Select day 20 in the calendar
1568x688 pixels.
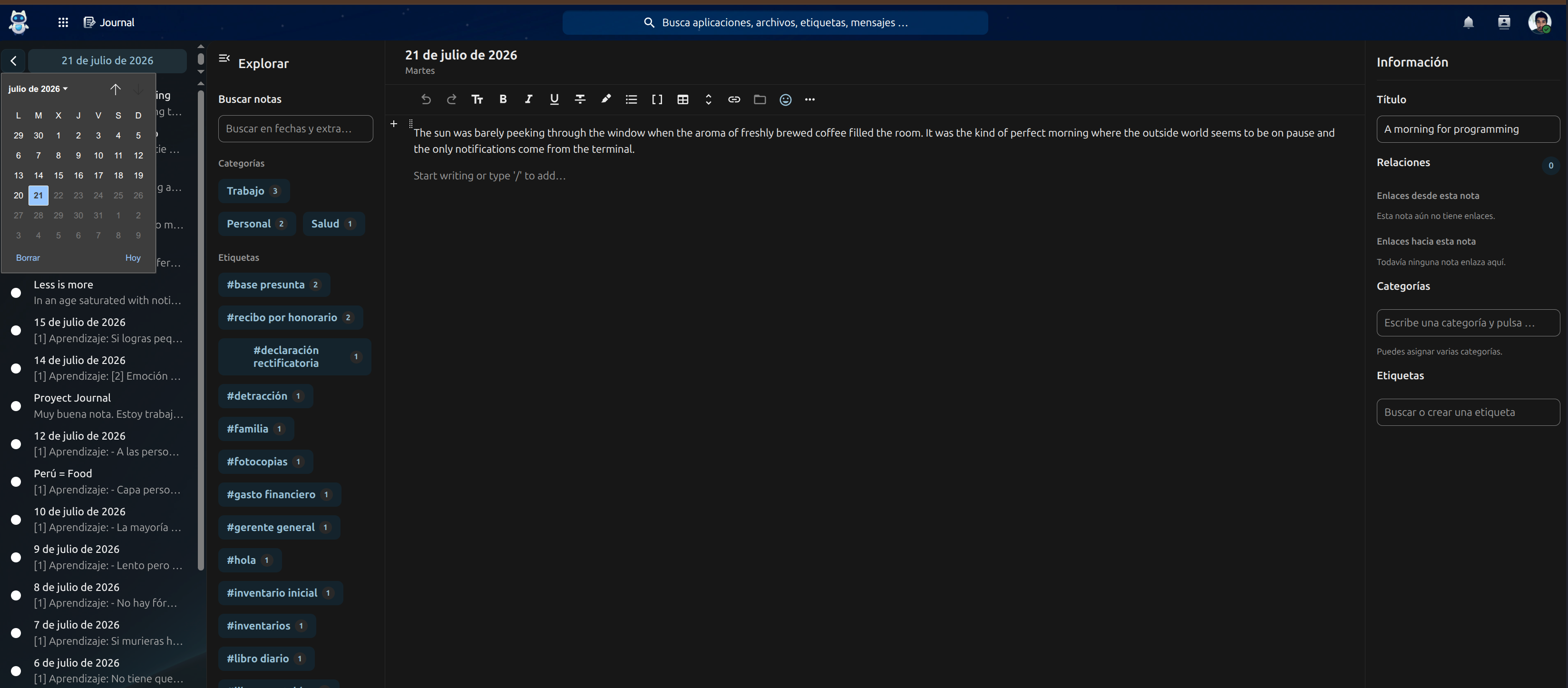18,196
